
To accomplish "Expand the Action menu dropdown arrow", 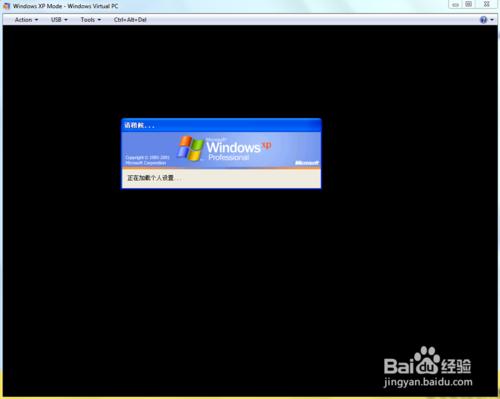I will coord(36,20).
